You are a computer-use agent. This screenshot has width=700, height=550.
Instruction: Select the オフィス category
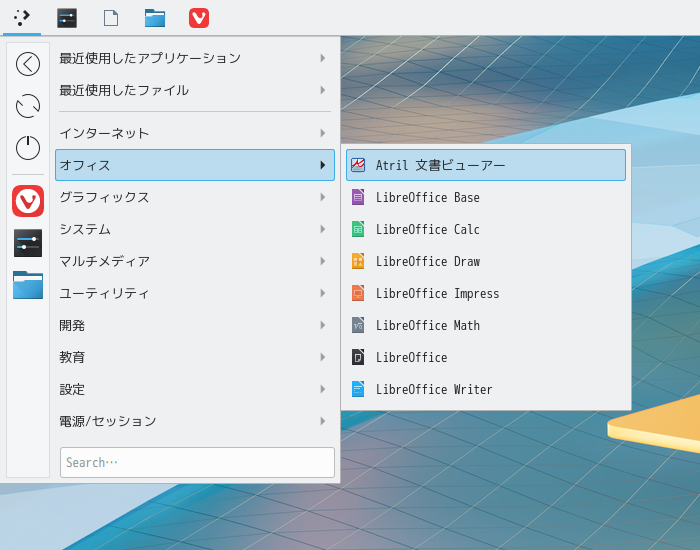pyautogui.click(x=195, y=165)
